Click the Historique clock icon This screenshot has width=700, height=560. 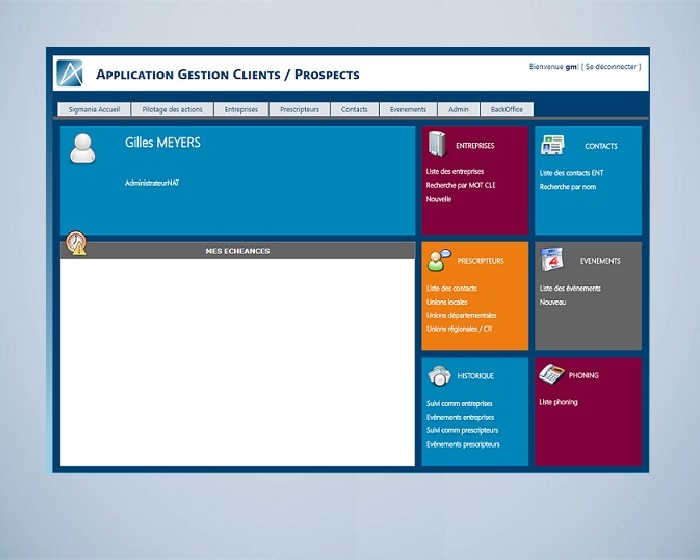(x=438, y=375)
